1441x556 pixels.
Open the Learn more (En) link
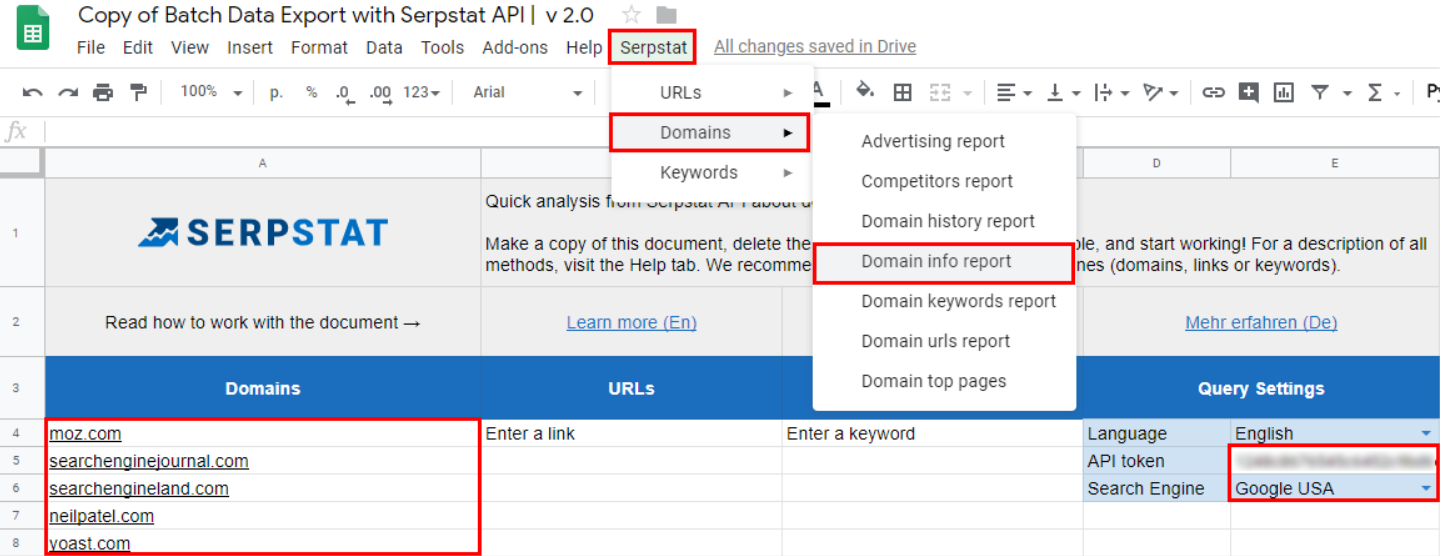click(631, 322)
